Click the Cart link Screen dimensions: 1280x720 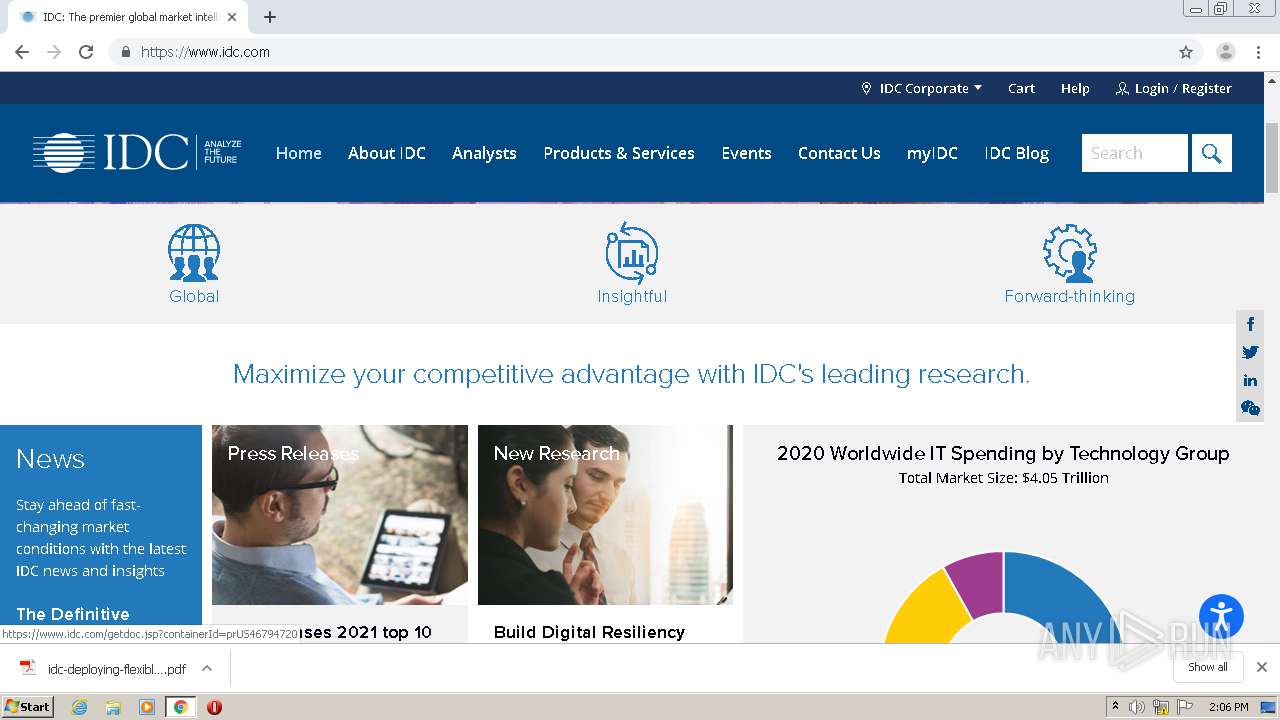(1021, 88)
